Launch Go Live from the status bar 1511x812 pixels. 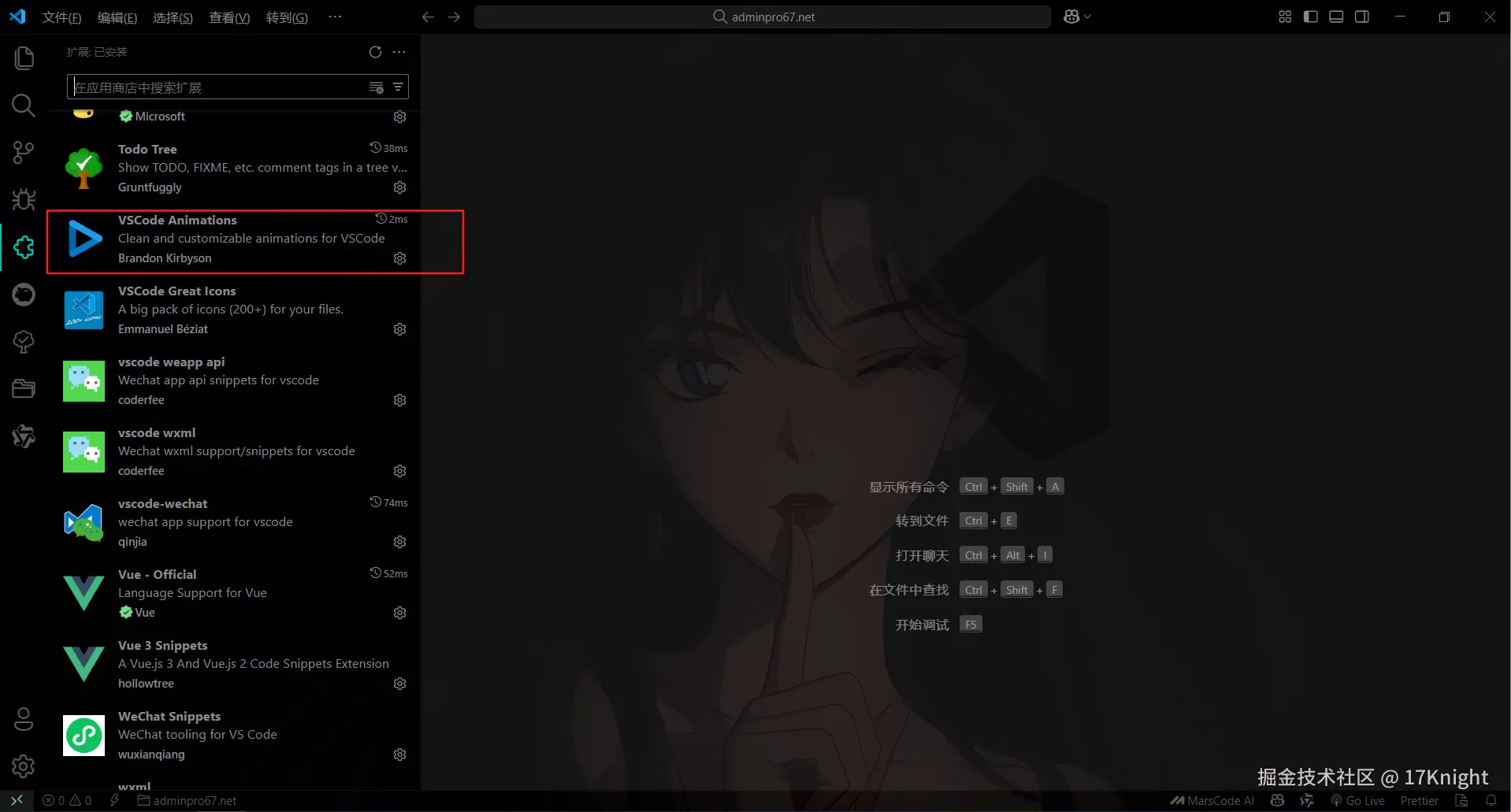point(1359,800)
